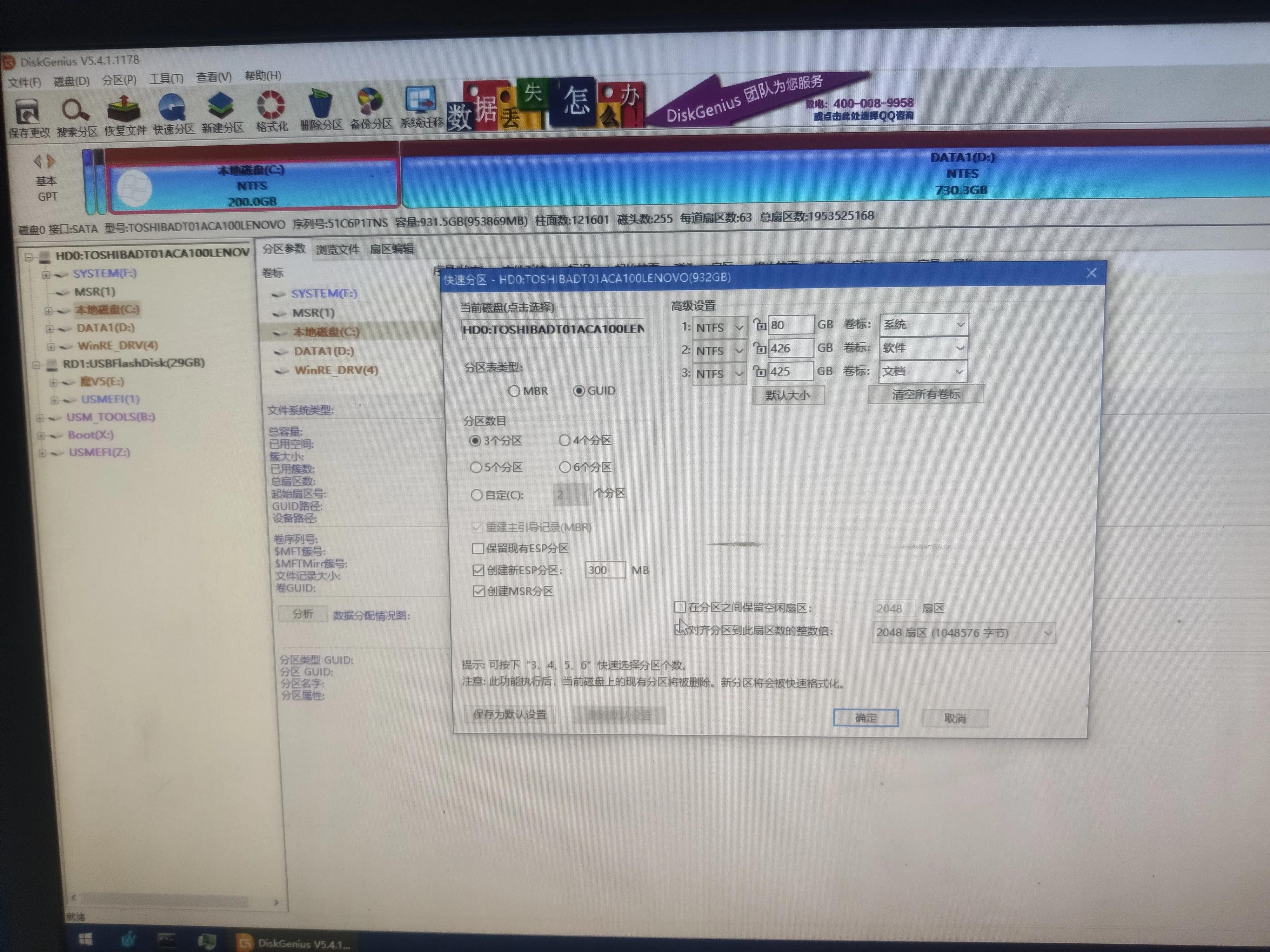Uncheck the 创建MSR分区 option

point(478,591)
